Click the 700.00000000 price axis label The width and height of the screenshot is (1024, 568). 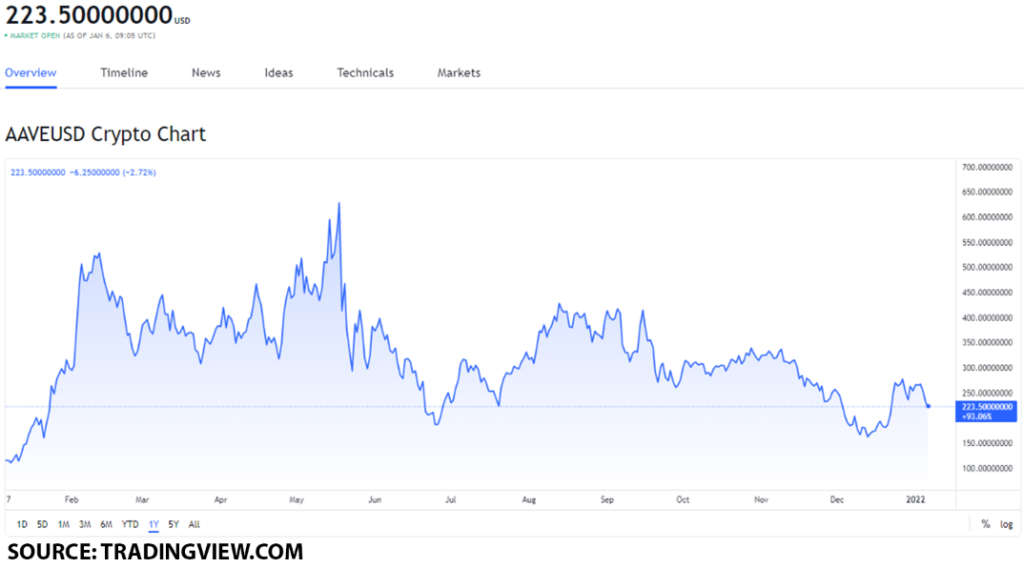987,167
